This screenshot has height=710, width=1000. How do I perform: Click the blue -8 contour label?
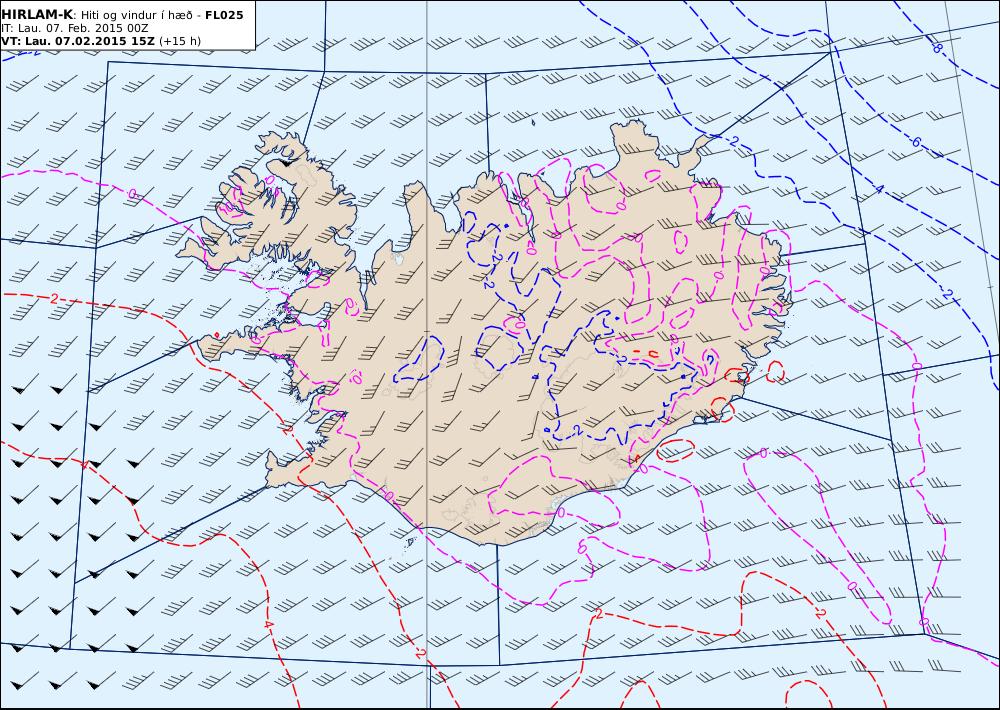pos(936,47)
